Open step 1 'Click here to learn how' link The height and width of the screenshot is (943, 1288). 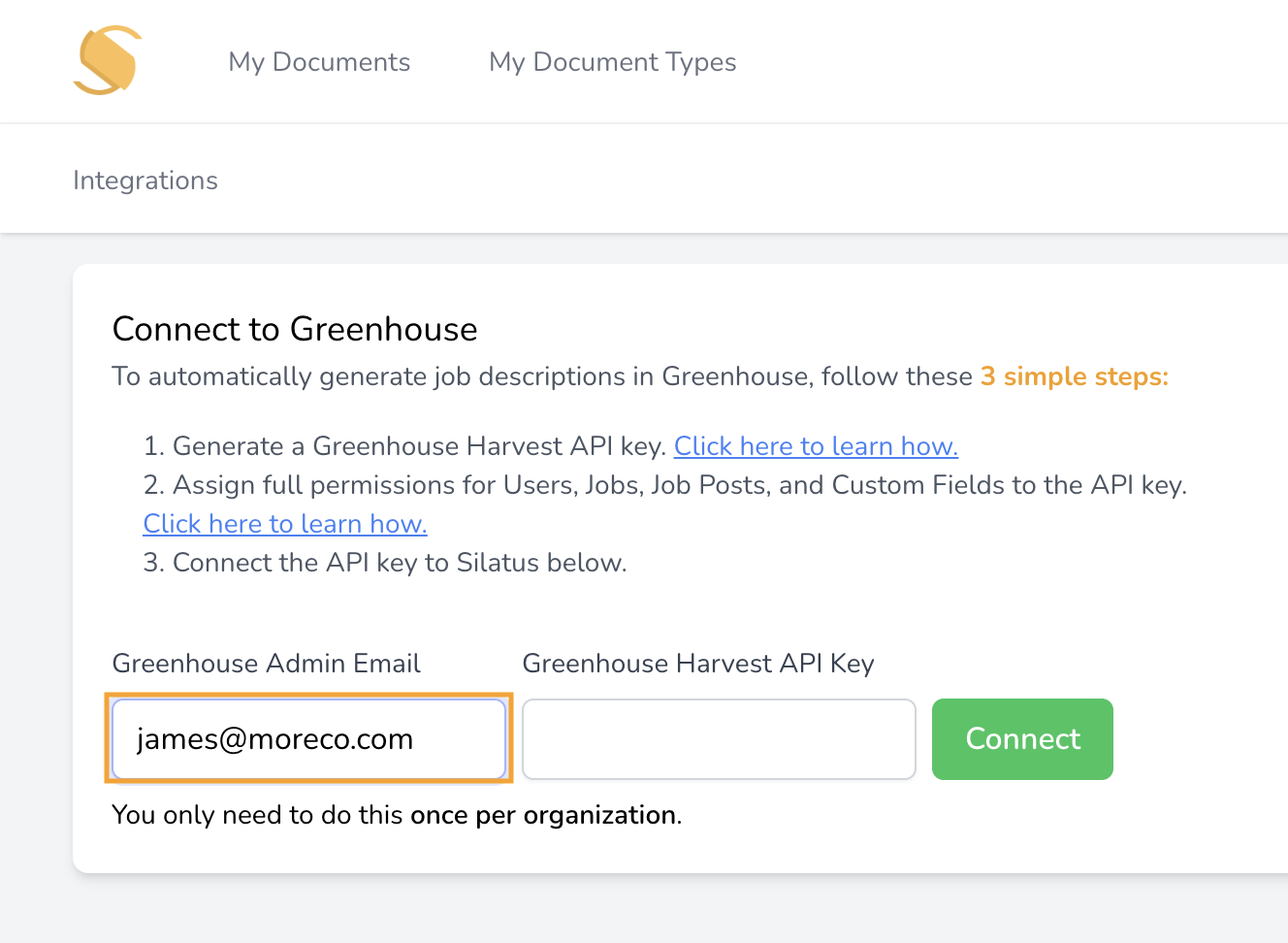[x=815, y=446]
